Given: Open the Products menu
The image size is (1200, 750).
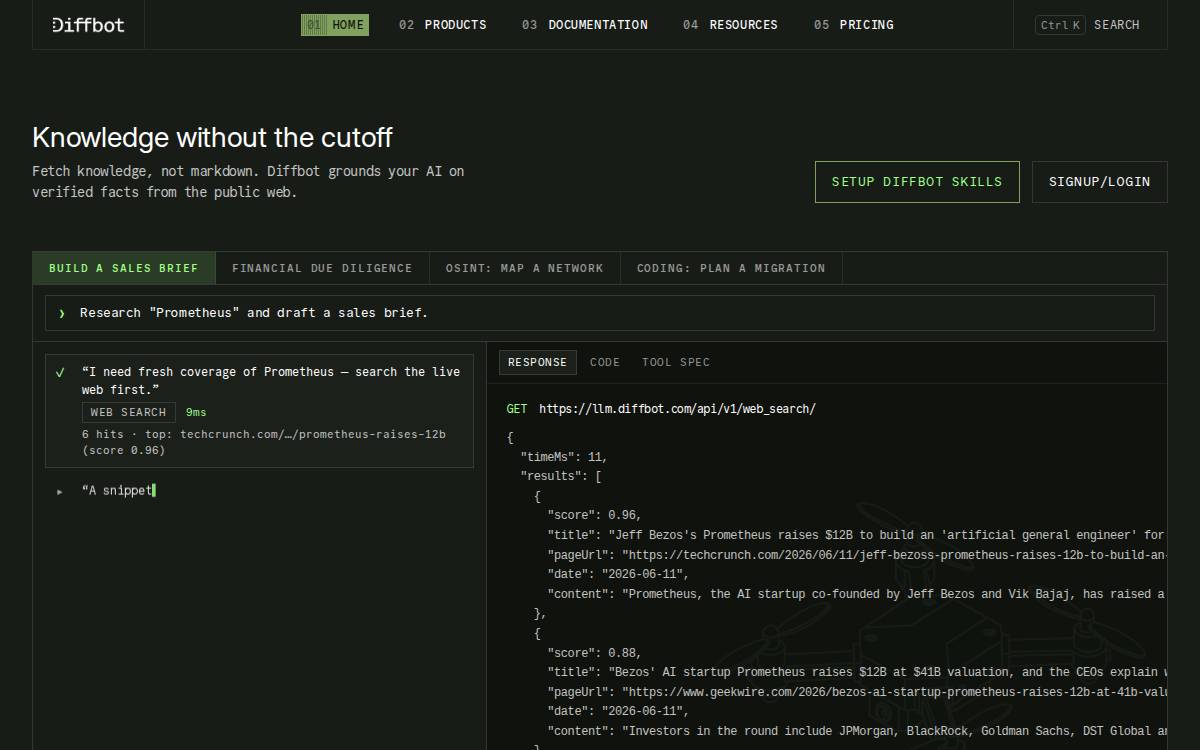Looking at the screenshot, I should click(x=443, y=25).
